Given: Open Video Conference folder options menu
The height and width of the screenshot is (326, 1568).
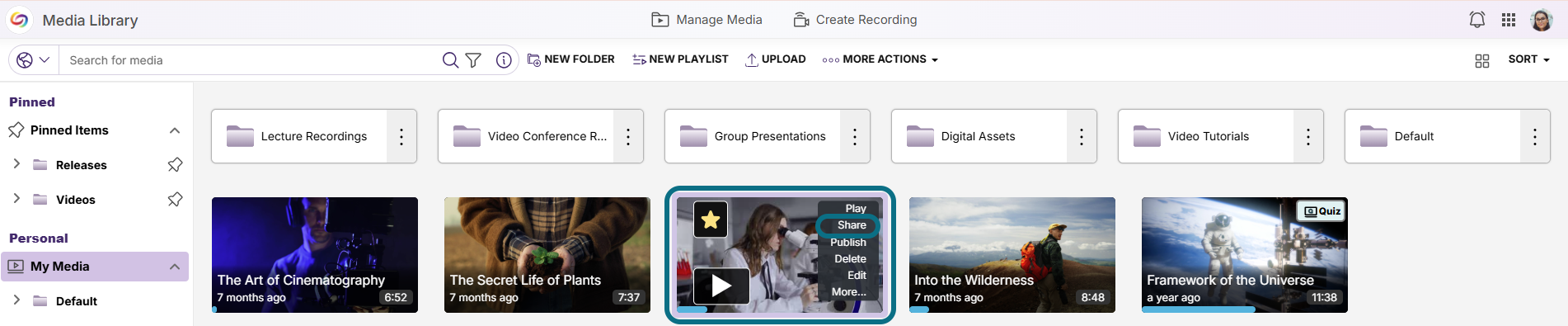Looking at the screenshot, I should tap(628, 136).
